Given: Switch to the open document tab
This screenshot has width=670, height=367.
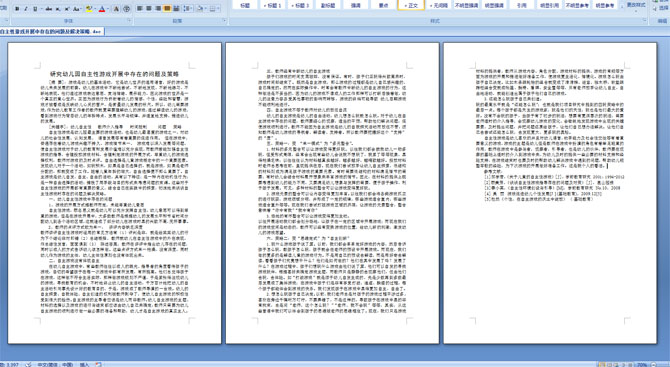Looking at the screenshot, I should pos(52,32).
